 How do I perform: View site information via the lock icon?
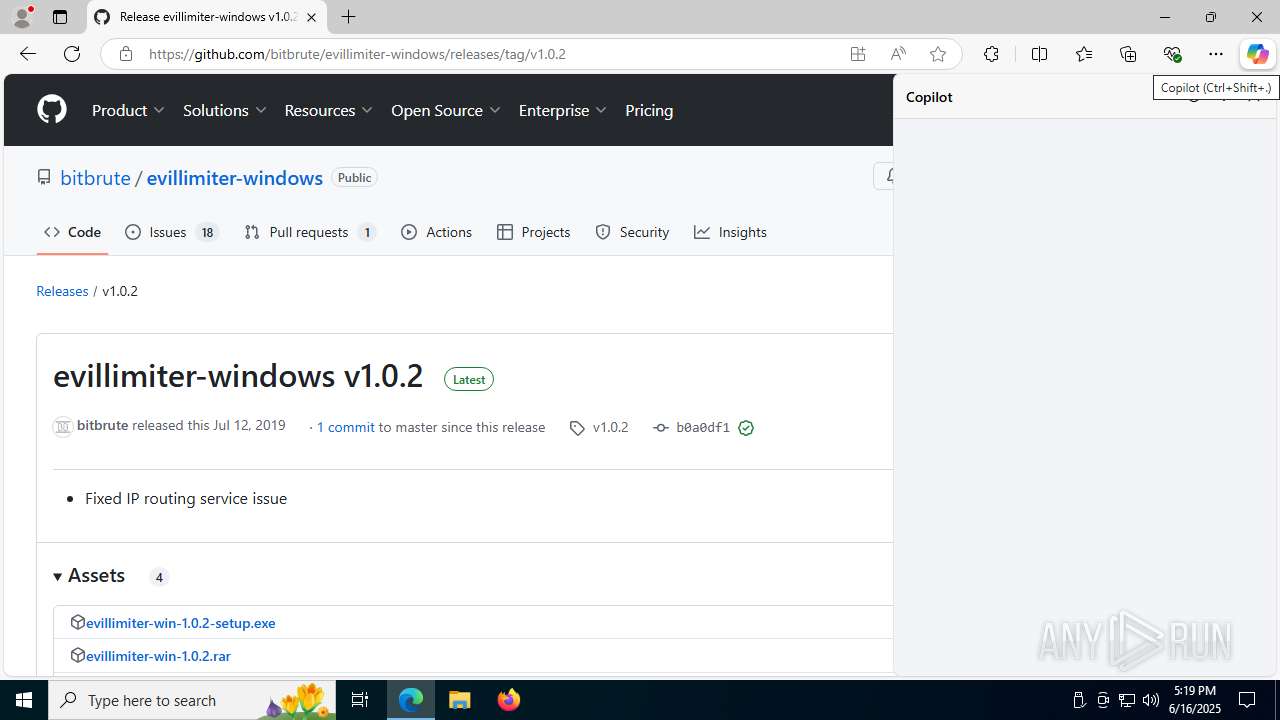pos(125,54)
